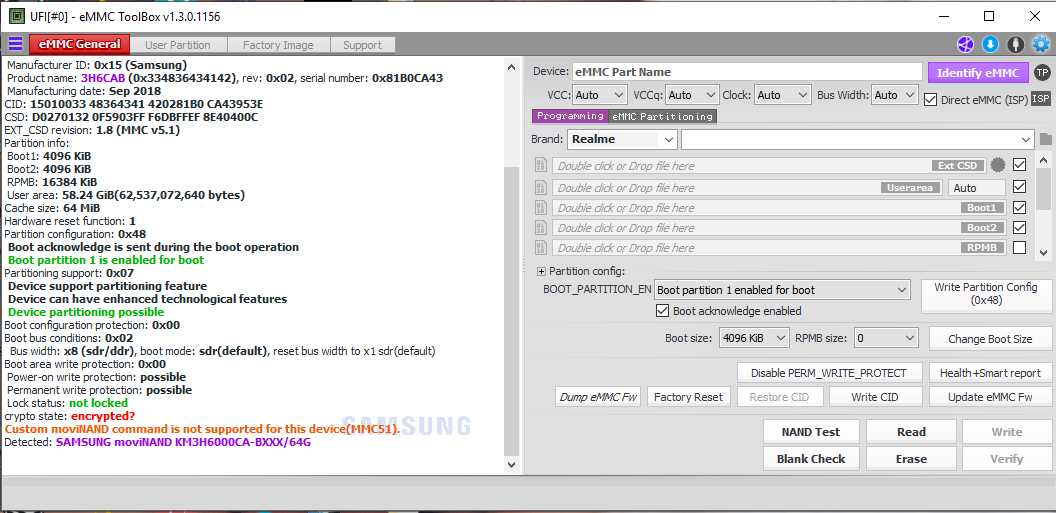1056x513 pixels.
Task: Open the RPMB size dropdown
Action: point(886,338)
